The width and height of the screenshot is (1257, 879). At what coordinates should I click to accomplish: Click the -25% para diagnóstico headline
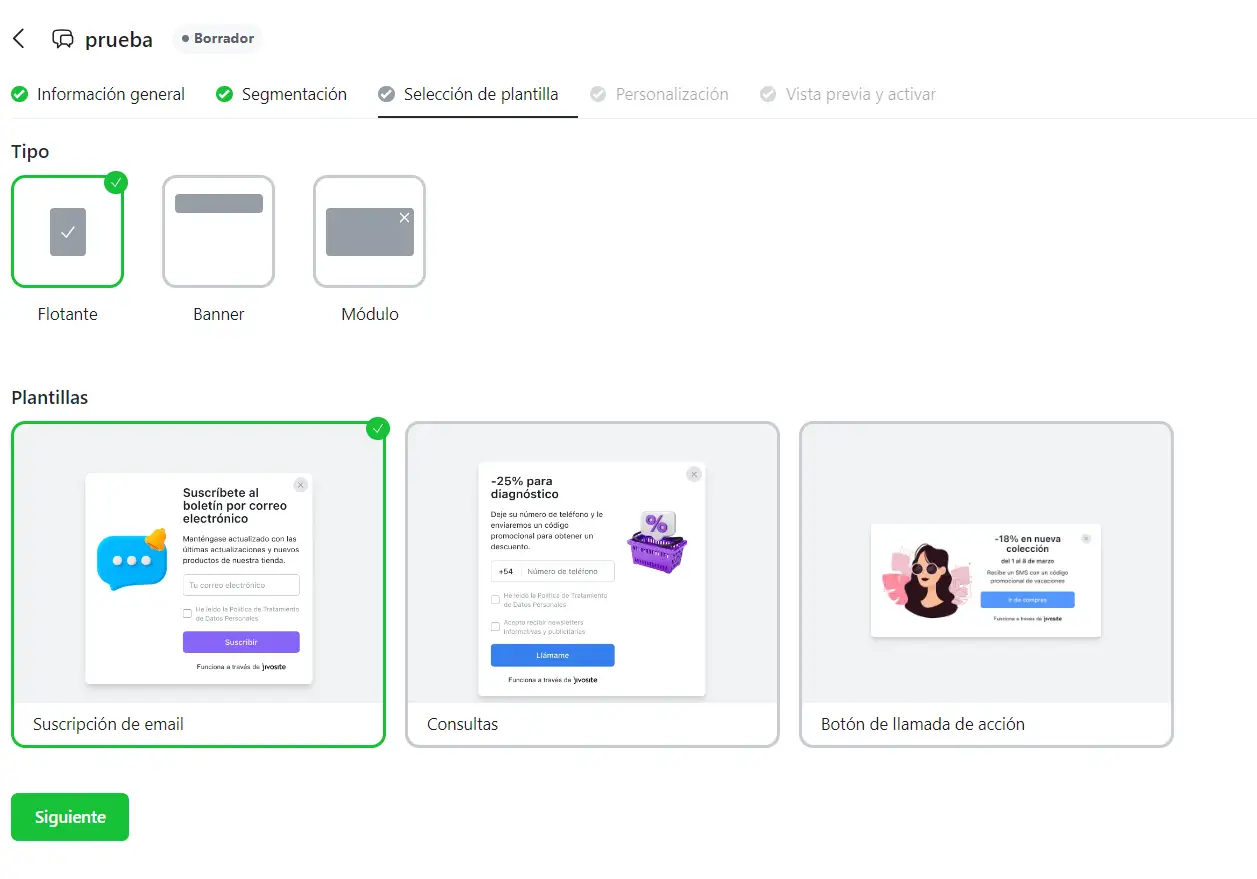tap(525, 488)
